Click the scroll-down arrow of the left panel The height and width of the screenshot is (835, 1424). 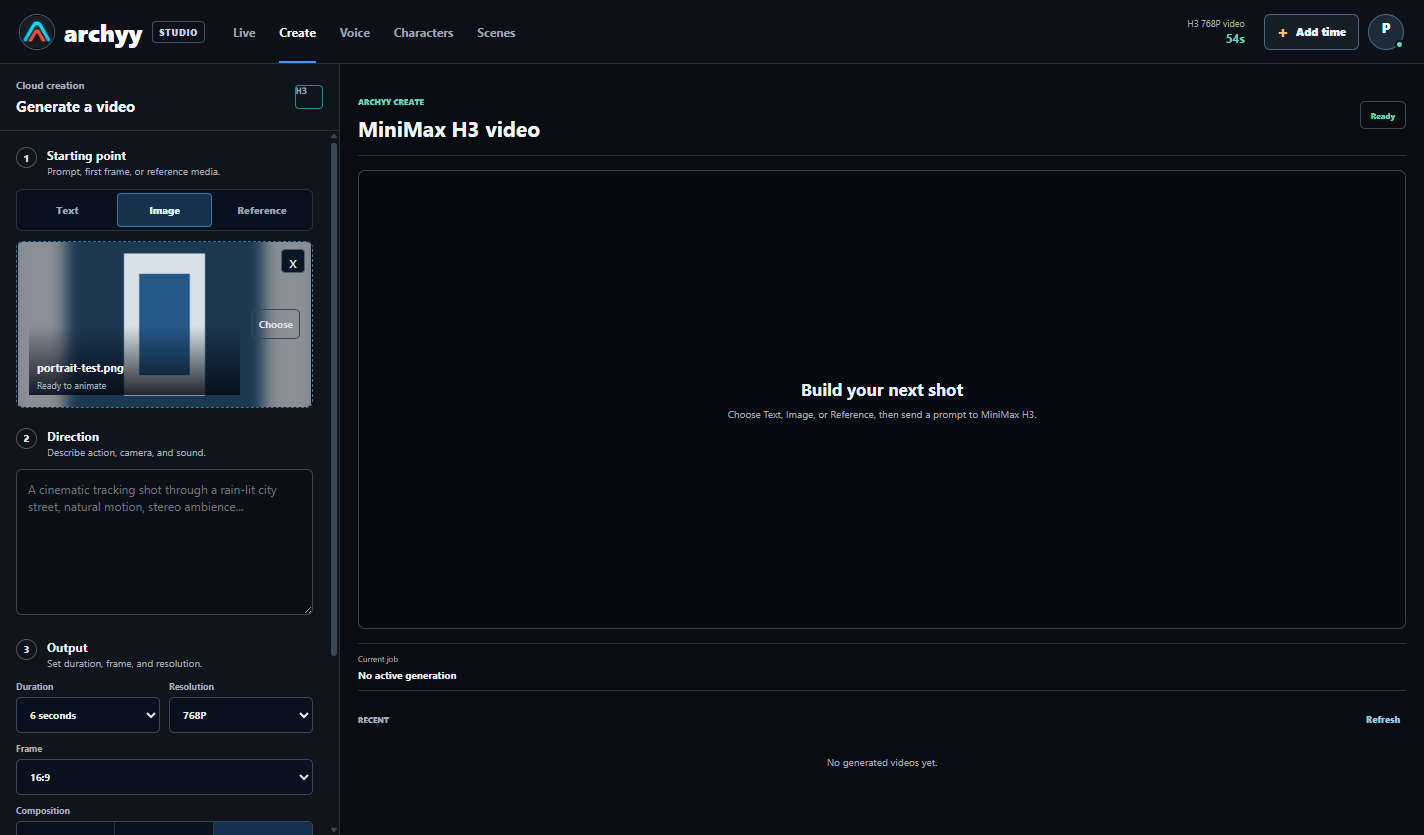(x=334, y=829)
